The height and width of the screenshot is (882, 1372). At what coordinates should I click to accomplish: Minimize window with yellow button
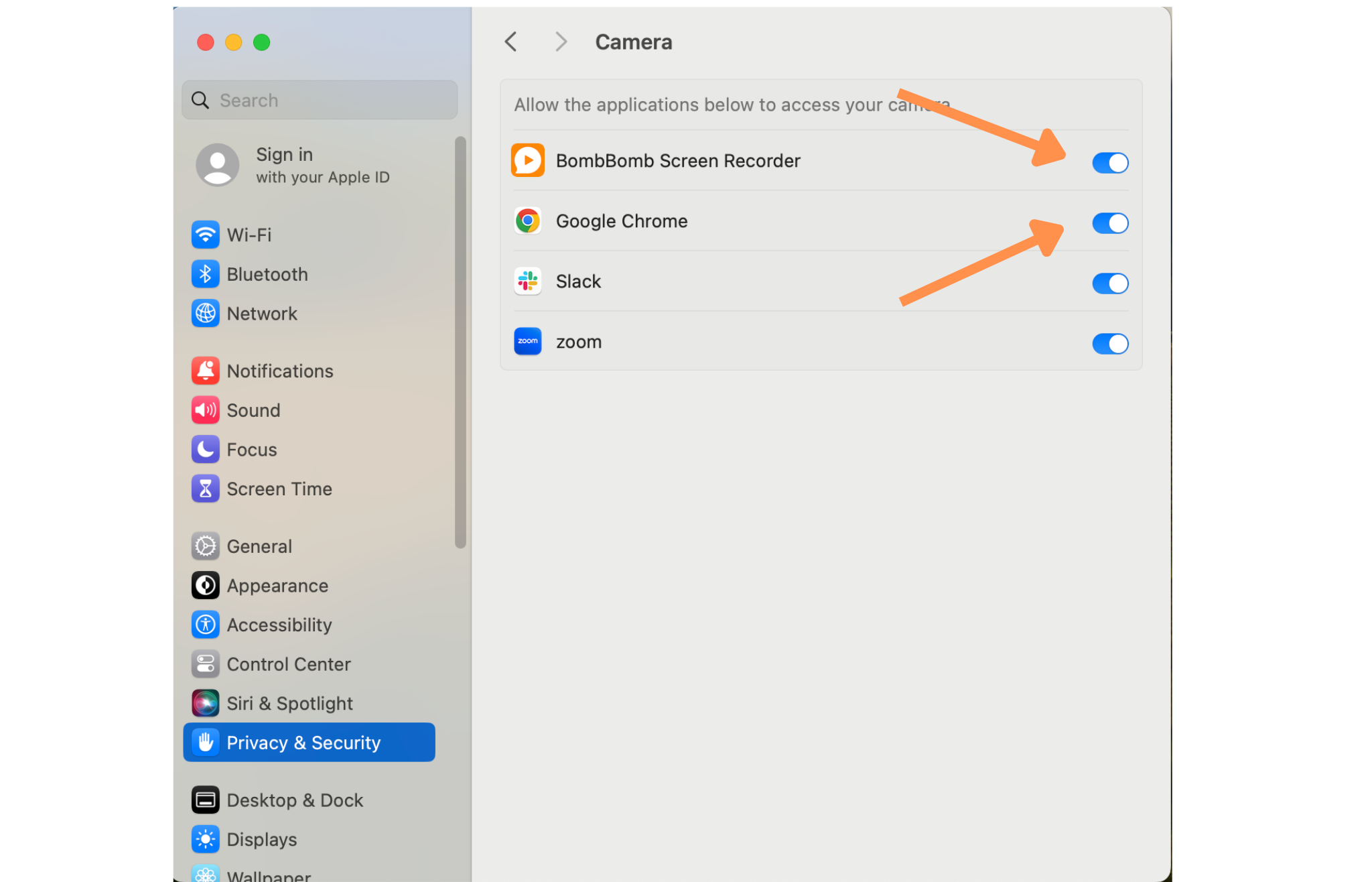pos(234,43)
